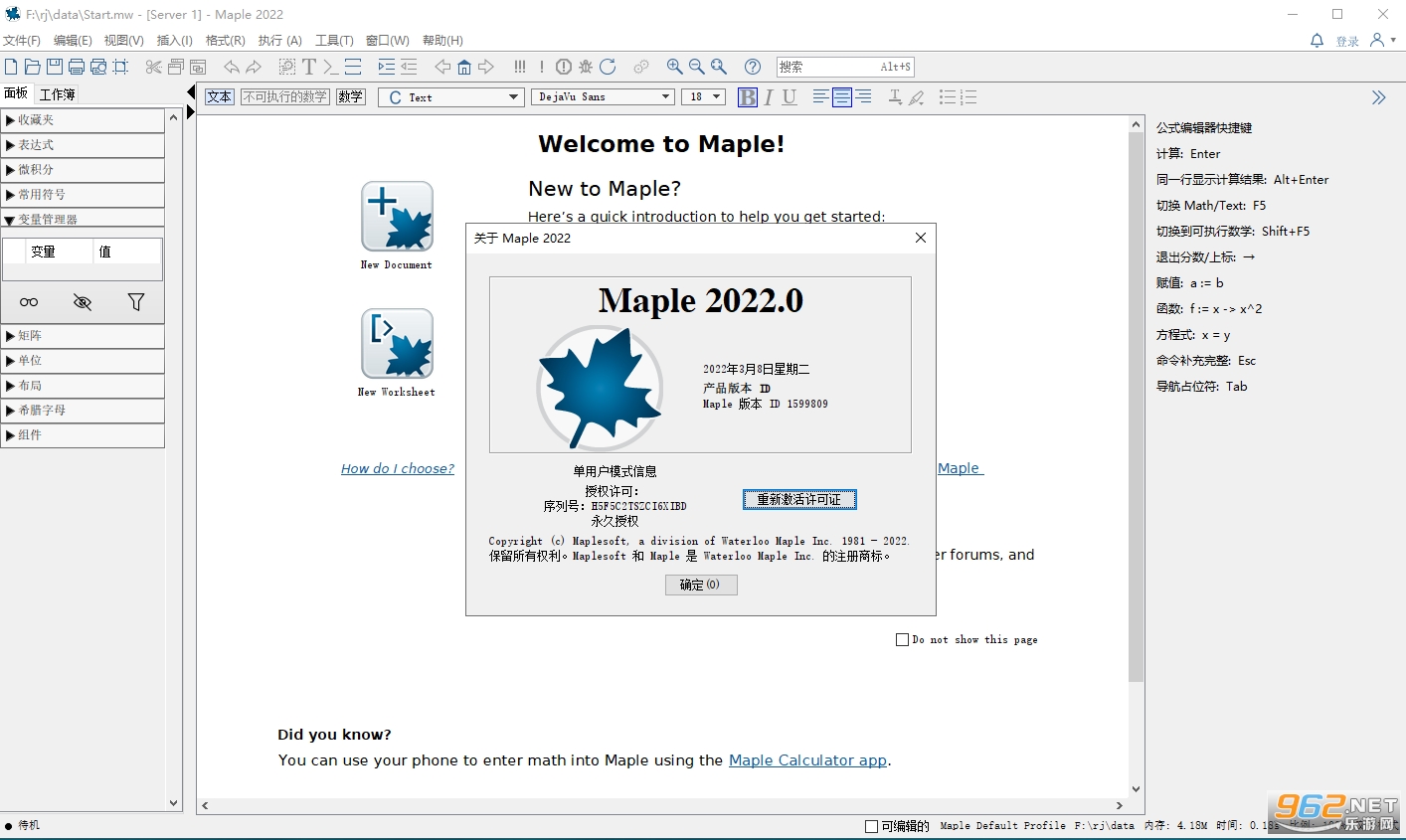The width and height of the screenshot is (1406, 840).
Task: Restart the Maple server icon
Action: coord(608,67)
